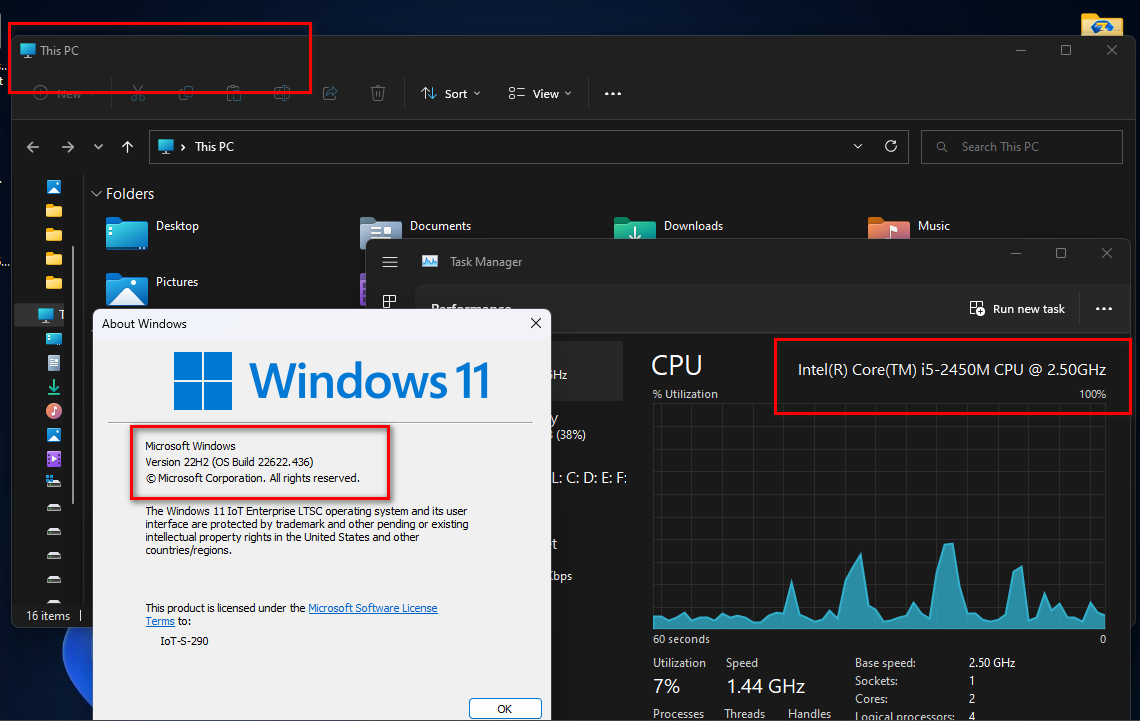Click the Delete trash can icon in File Explorer
This screenshot has height=721, width=1140.
[378, 93]
